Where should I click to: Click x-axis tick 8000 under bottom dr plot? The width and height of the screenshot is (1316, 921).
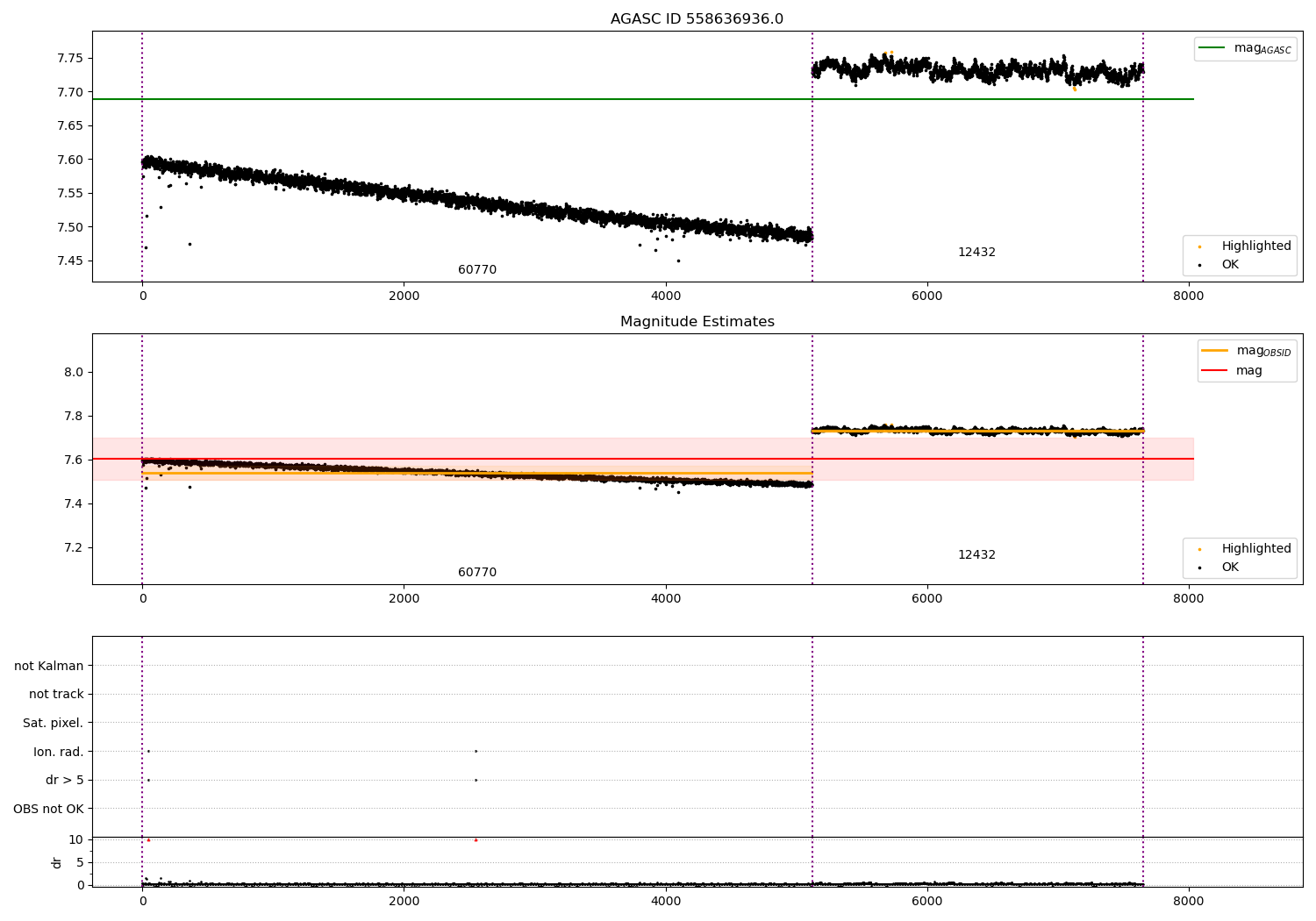(x=1189, y=902)
